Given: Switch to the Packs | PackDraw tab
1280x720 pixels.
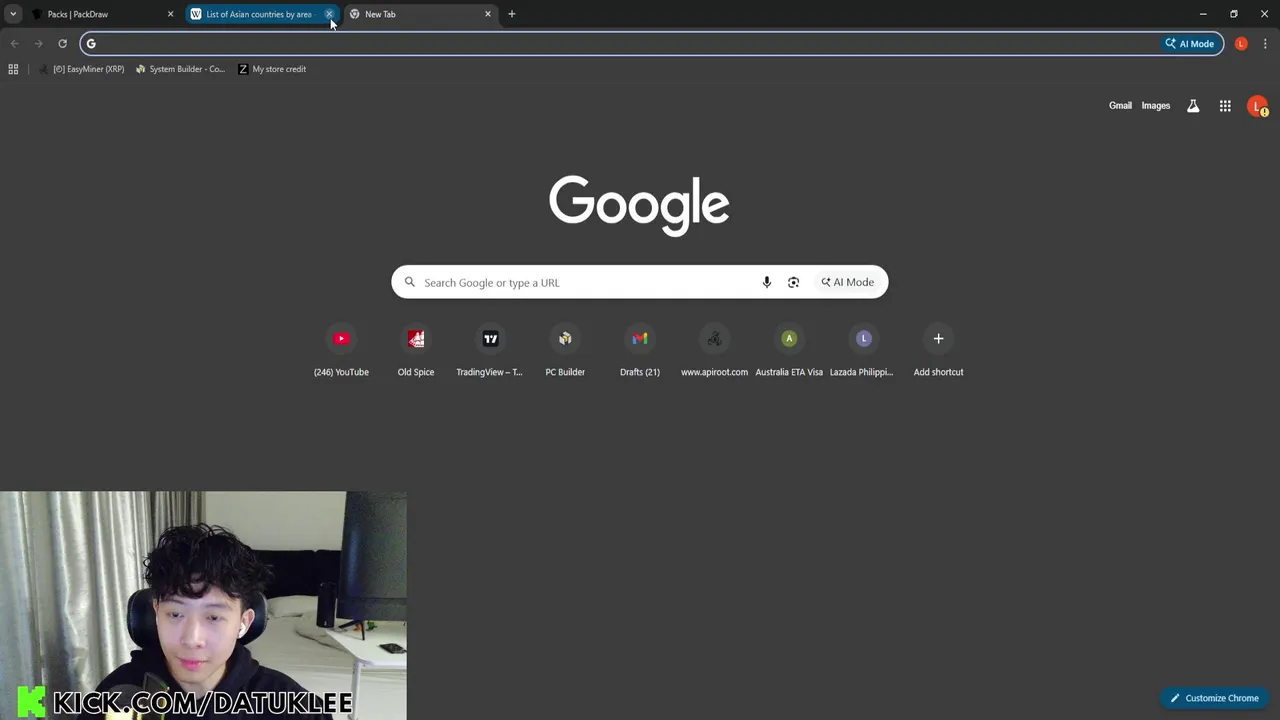Looking at the screenshot, I should [x=102, y=14].
